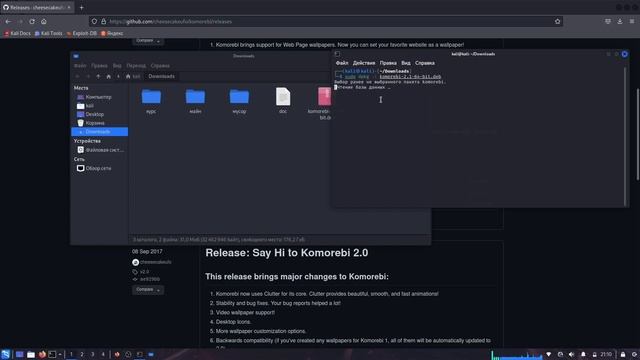
Task: Go forward in the Firefox browser
Action: (20, 21)
